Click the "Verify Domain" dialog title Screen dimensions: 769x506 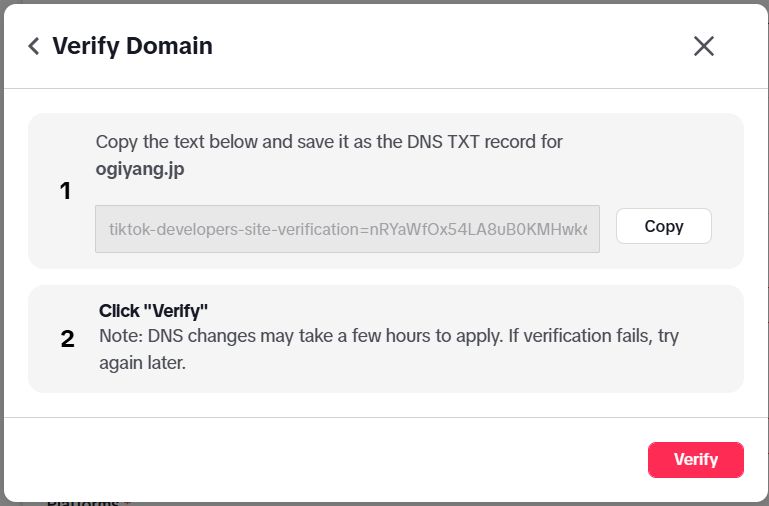point(132,46)
